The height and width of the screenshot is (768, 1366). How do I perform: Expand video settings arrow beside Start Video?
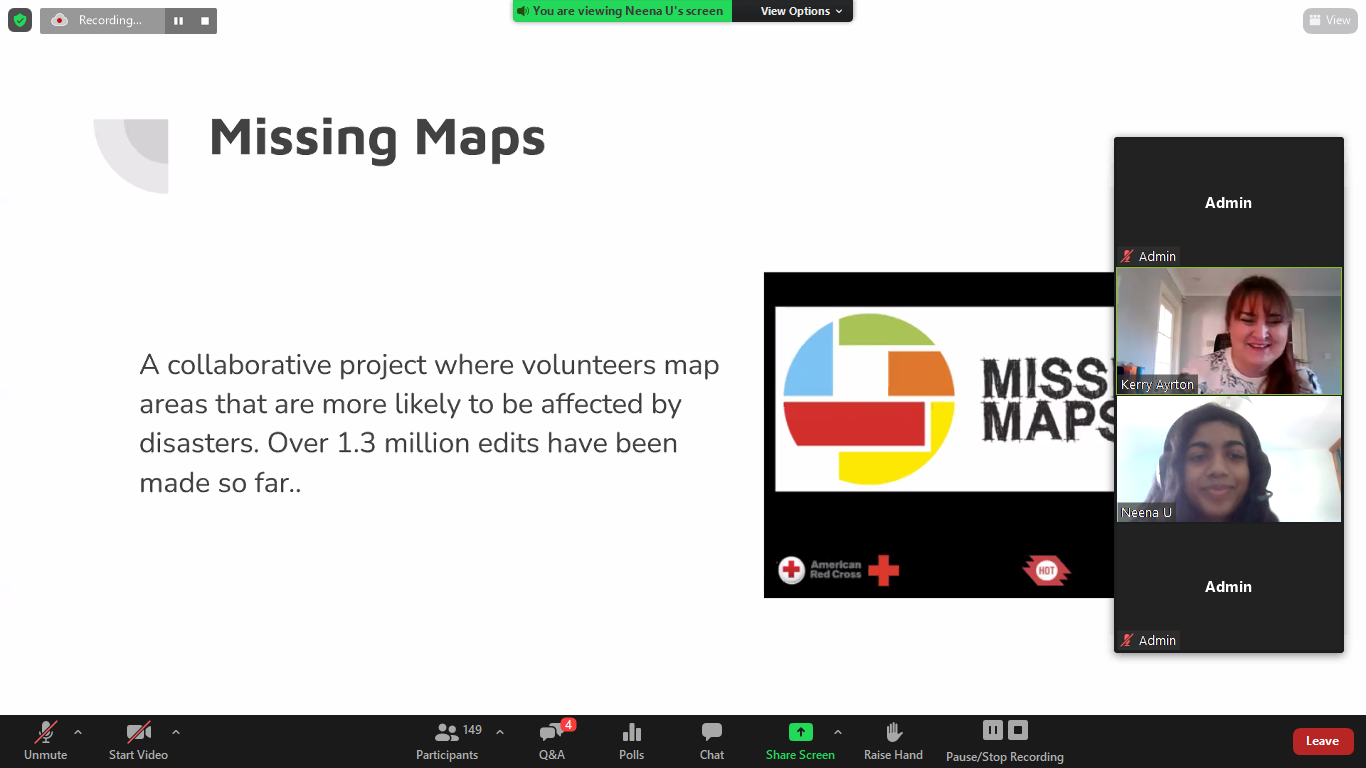pyautogui.click(x=176, y=732)
